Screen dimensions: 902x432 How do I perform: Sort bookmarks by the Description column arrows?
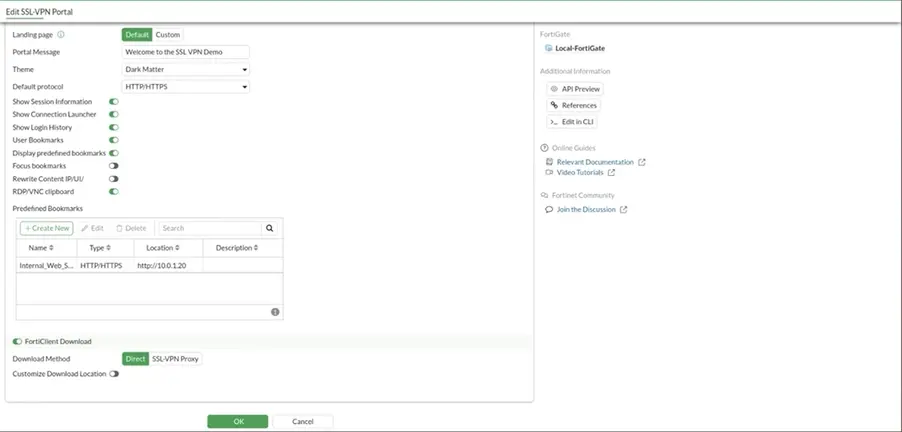click(256, 248)
